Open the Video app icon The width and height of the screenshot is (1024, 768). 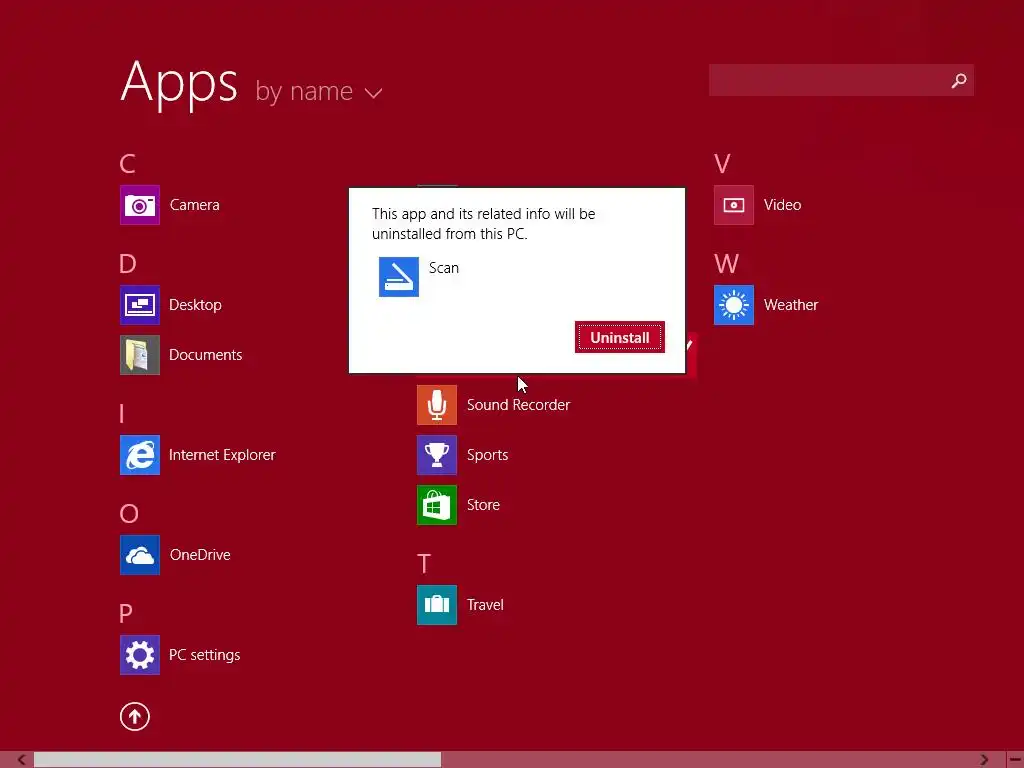[734, 205]
